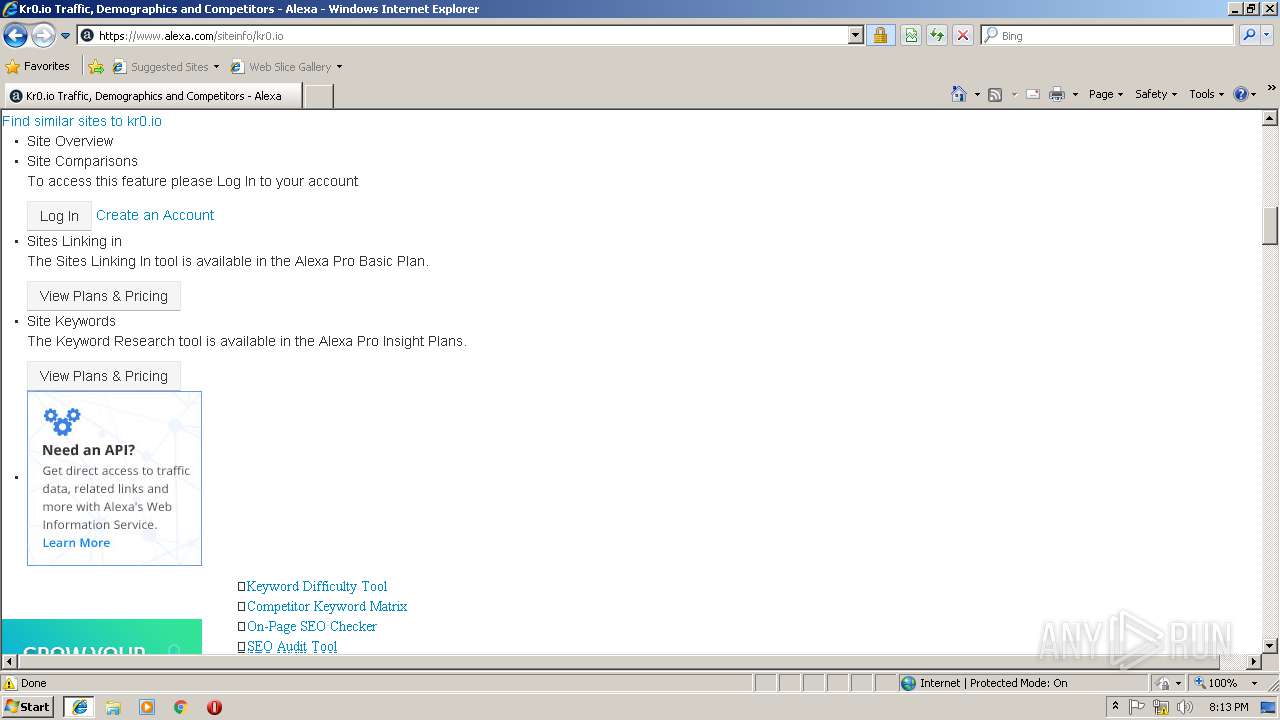Click the Read Mail icon
This screenshot has height=720, width=1280.
(1033, 94)
